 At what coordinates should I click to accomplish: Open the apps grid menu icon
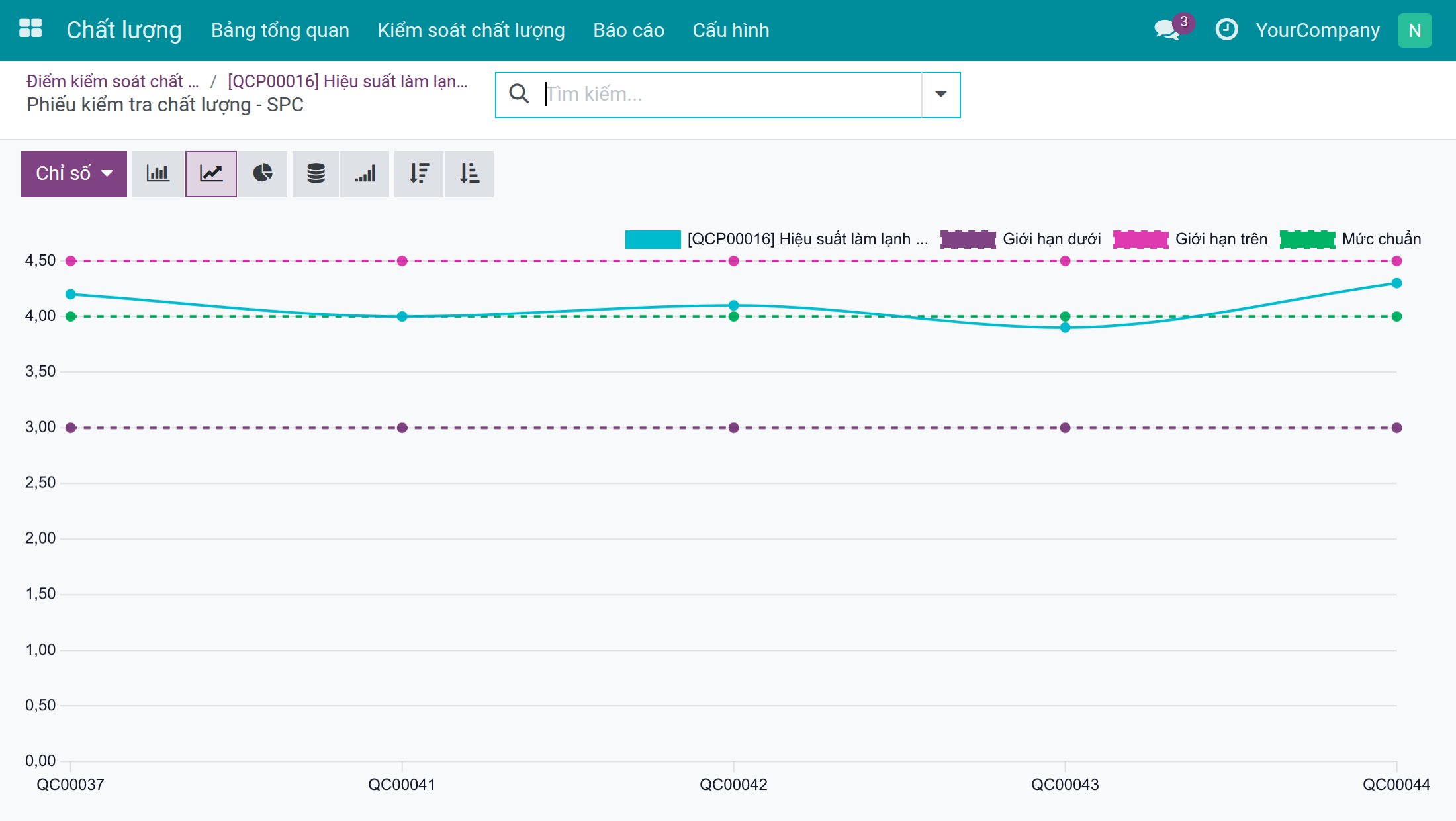pyautogui.click(x=30, y=30)
